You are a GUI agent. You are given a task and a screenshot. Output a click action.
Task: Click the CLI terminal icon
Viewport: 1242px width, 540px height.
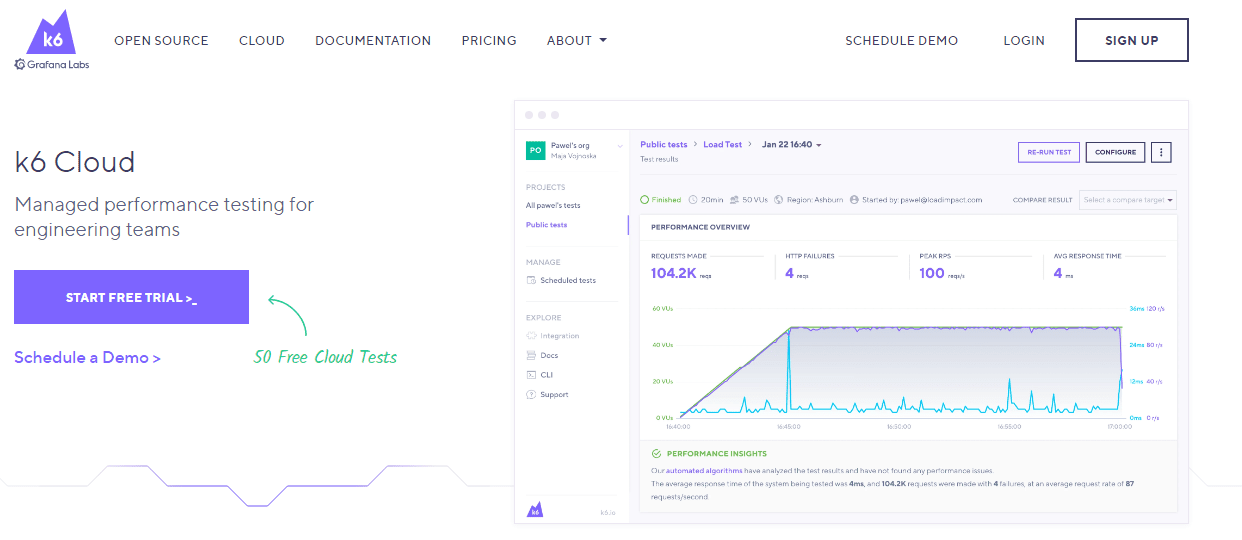click(531, 375)
